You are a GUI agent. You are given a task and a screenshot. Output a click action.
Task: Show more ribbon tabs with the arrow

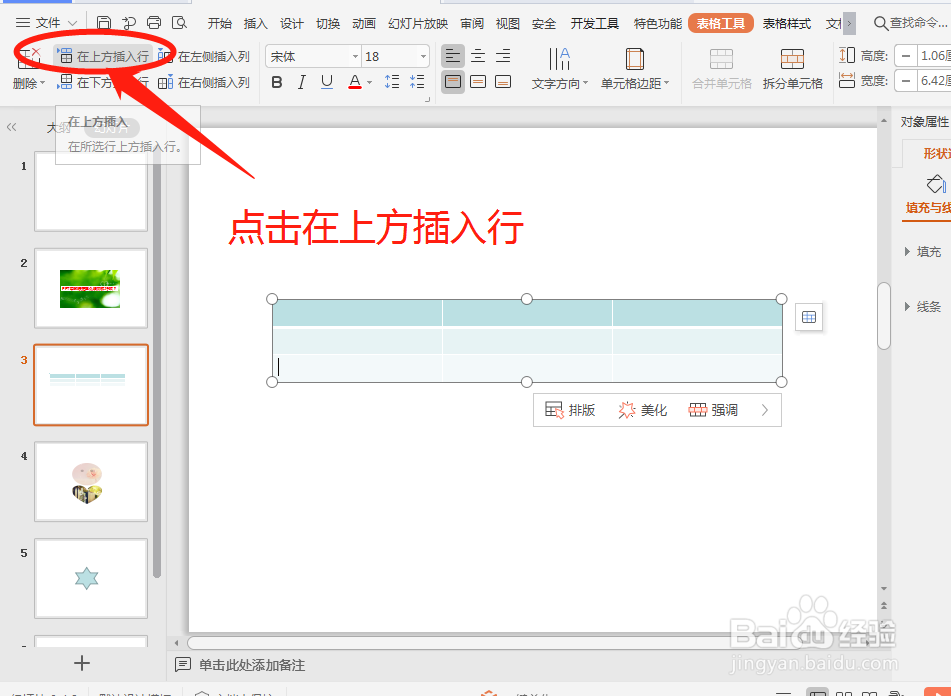(x=849, y=24)
